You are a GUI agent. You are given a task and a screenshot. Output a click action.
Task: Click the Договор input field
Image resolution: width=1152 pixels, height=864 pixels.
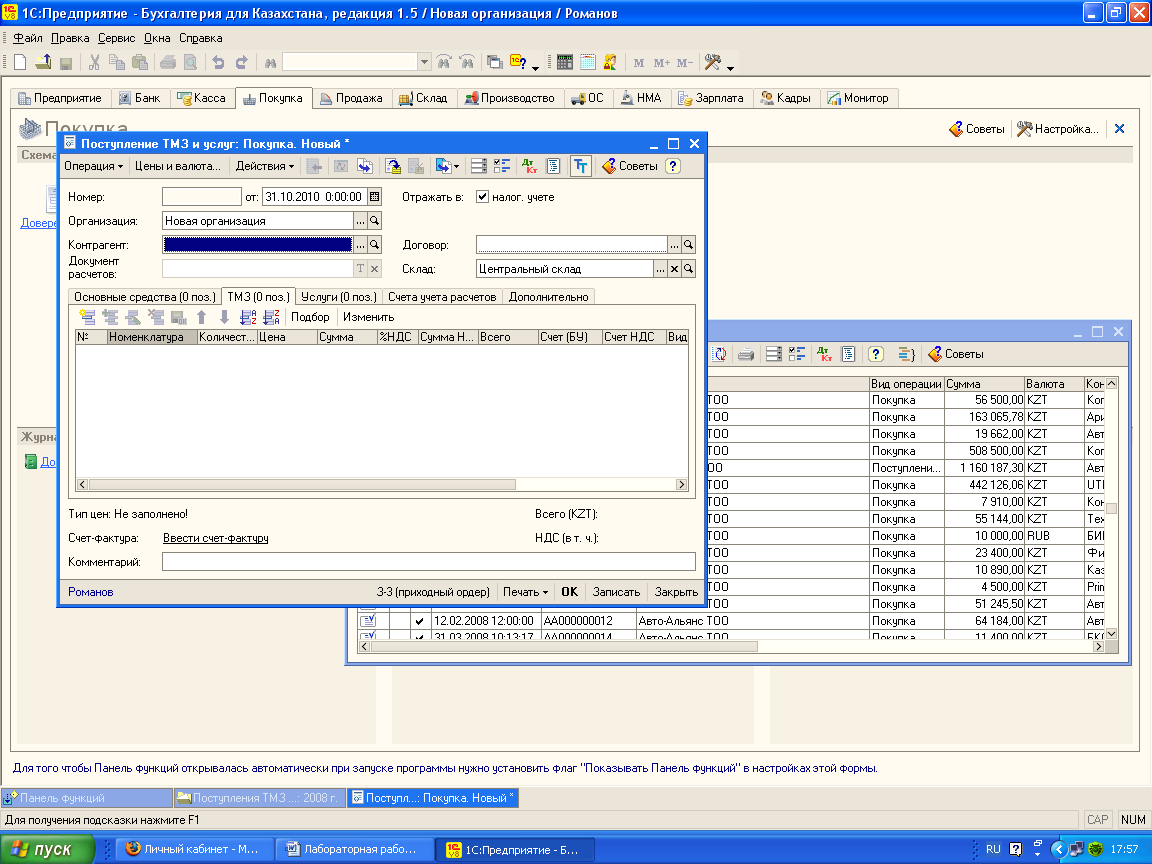pos(572,245)
